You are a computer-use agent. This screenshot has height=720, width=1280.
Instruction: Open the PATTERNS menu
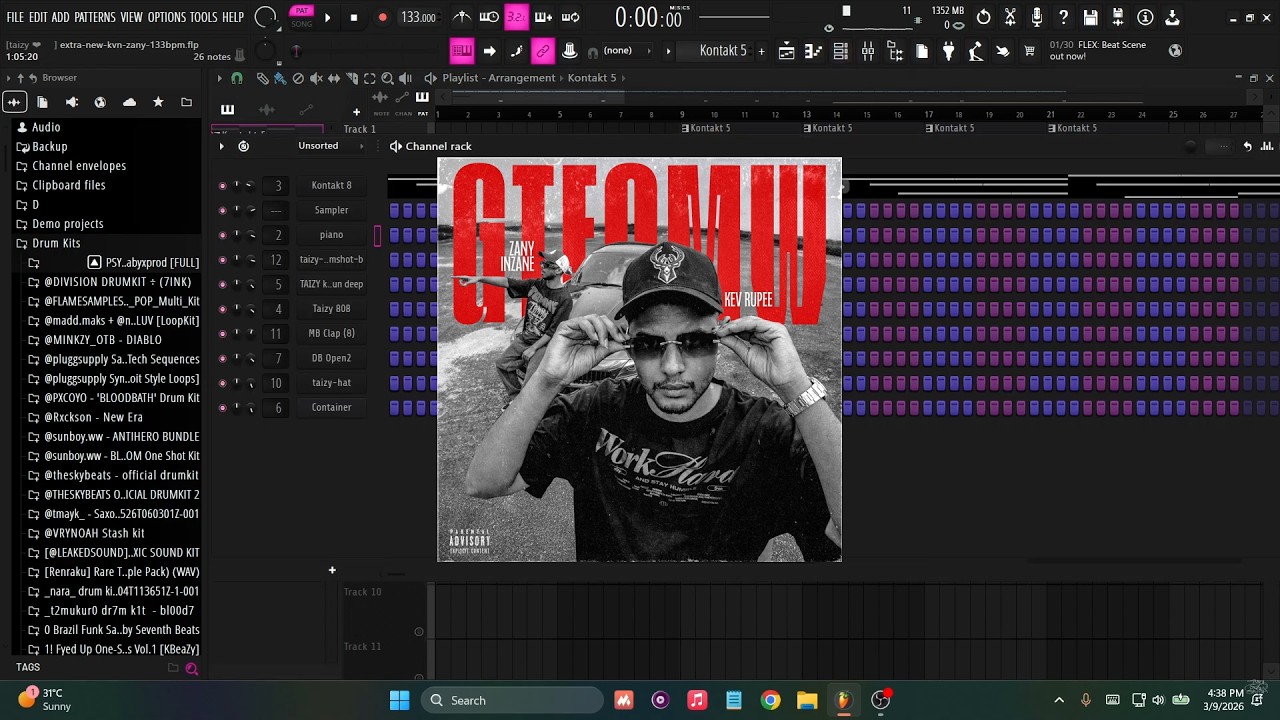click(95, 18)
